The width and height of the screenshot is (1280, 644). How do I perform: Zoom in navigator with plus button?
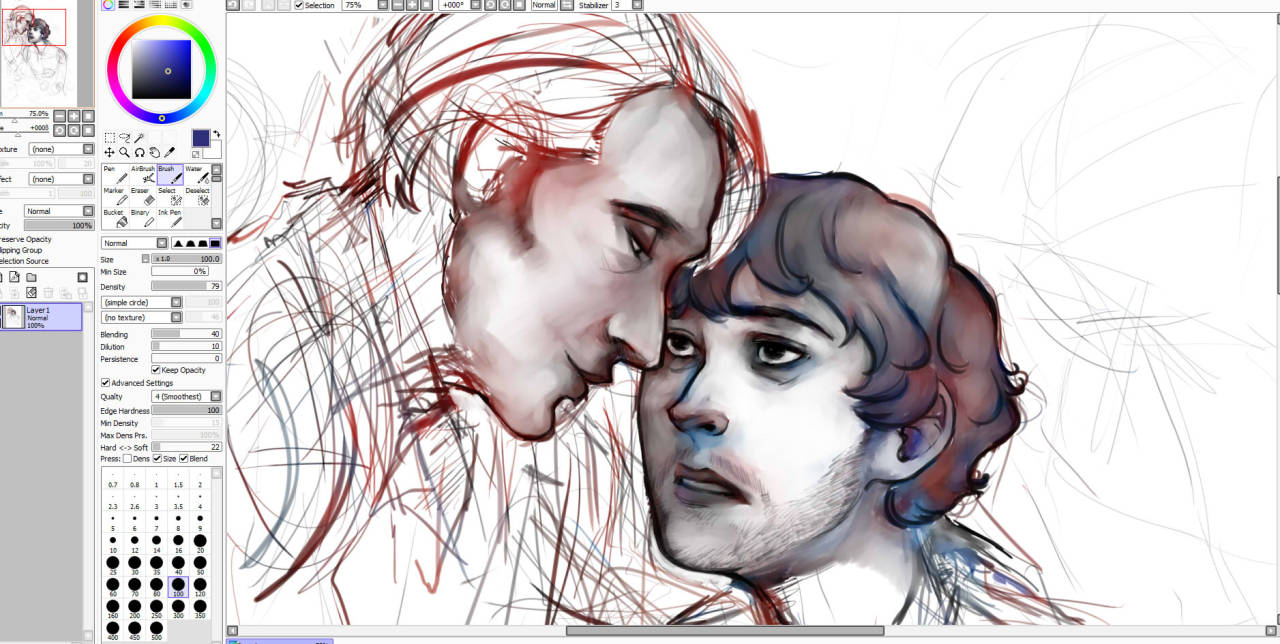click(x=74, y=116)
